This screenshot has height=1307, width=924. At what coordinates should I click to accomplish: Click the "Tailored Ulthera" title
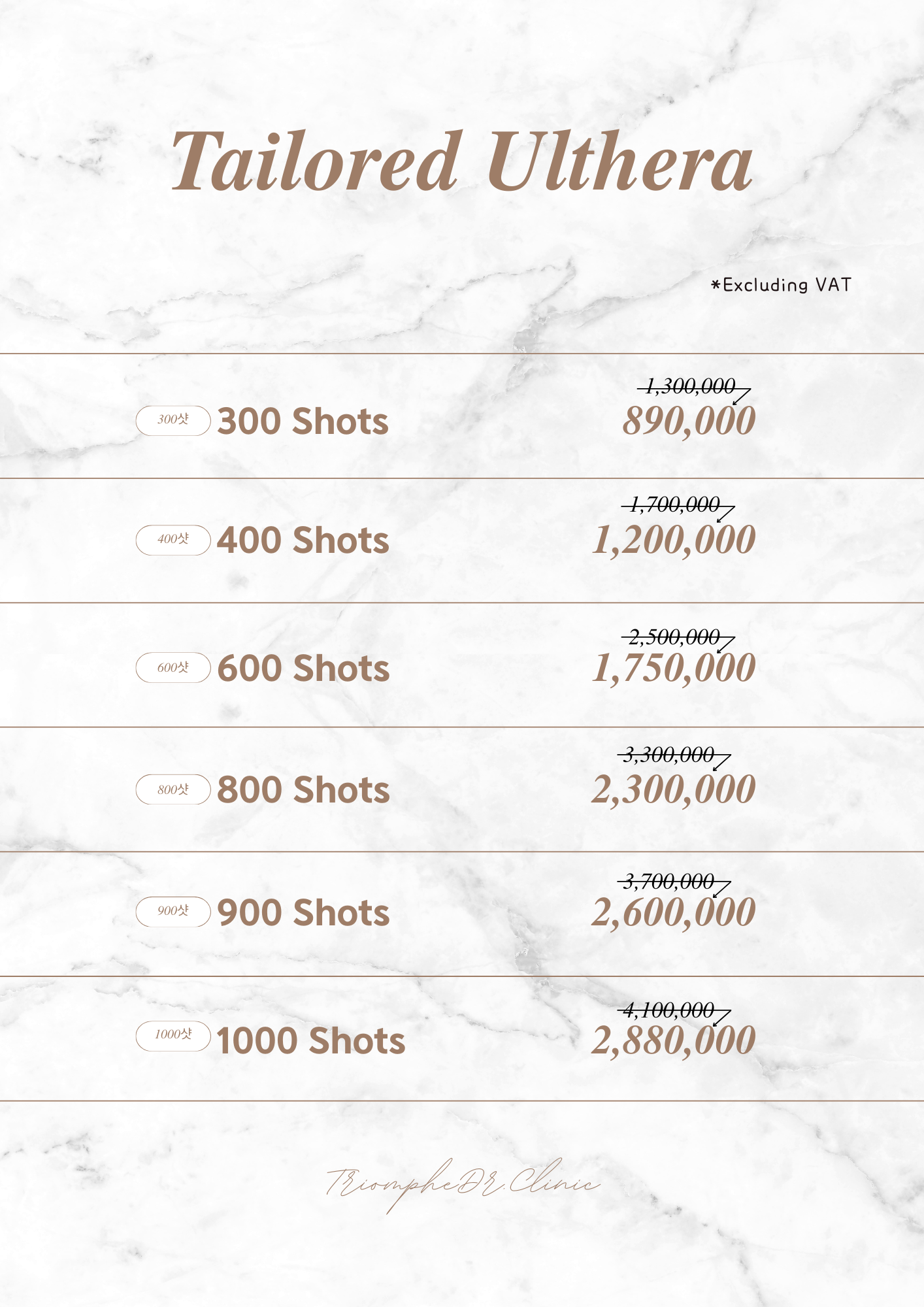tap(461, 161)
